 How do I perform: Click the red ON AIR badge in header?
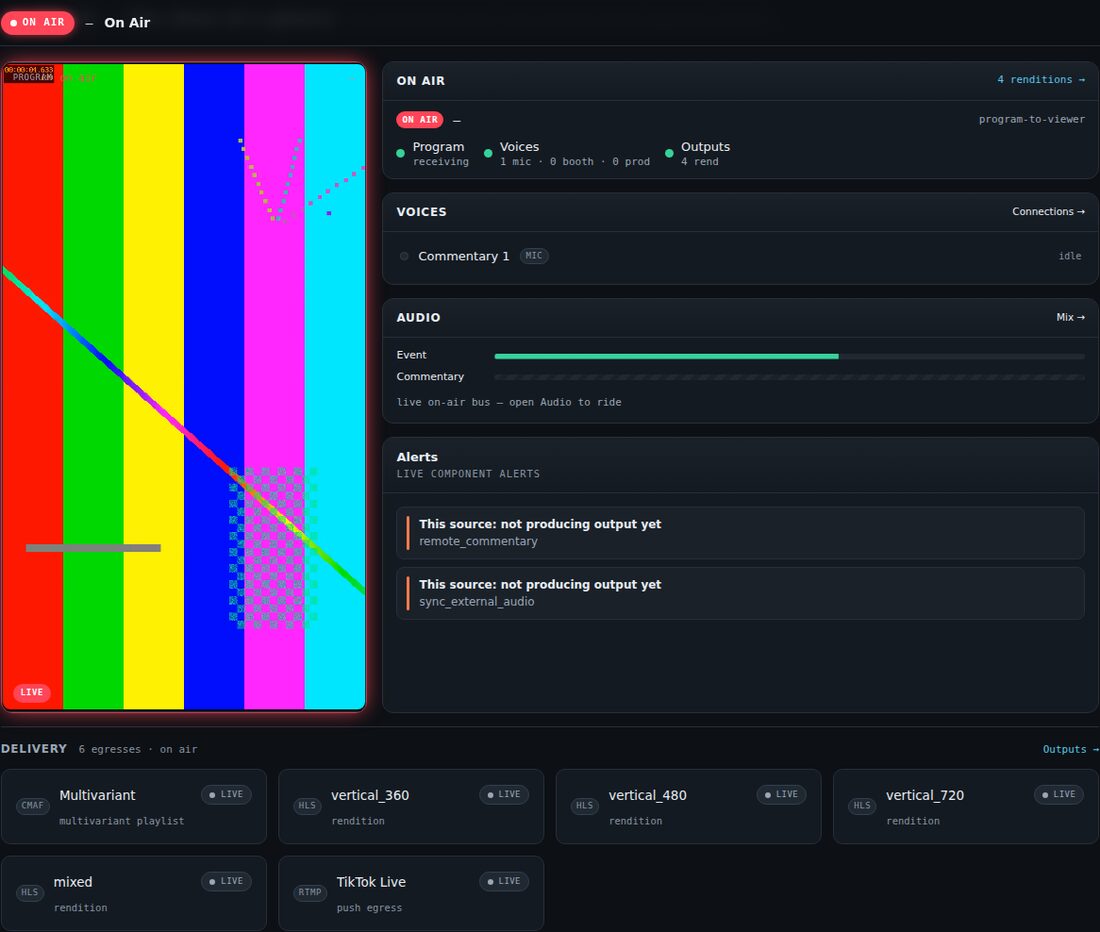(x=38, y=22)
